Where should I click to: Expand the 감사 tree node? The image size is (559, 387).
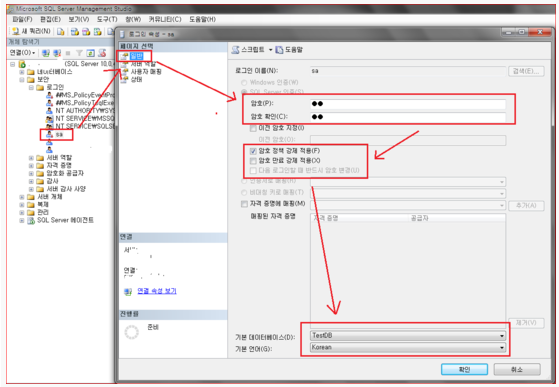click(31, 181)
